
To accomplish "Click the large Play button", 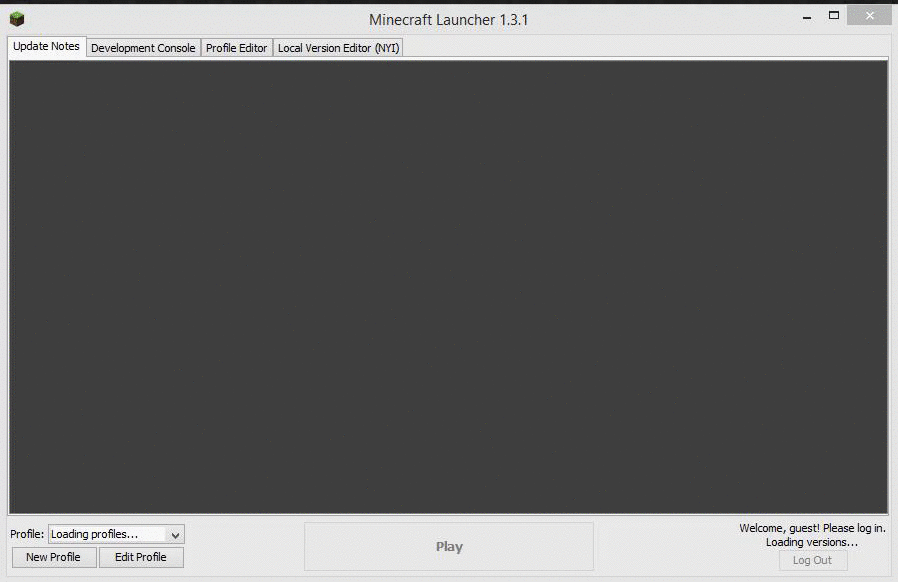I will click(x=449, y=546).
